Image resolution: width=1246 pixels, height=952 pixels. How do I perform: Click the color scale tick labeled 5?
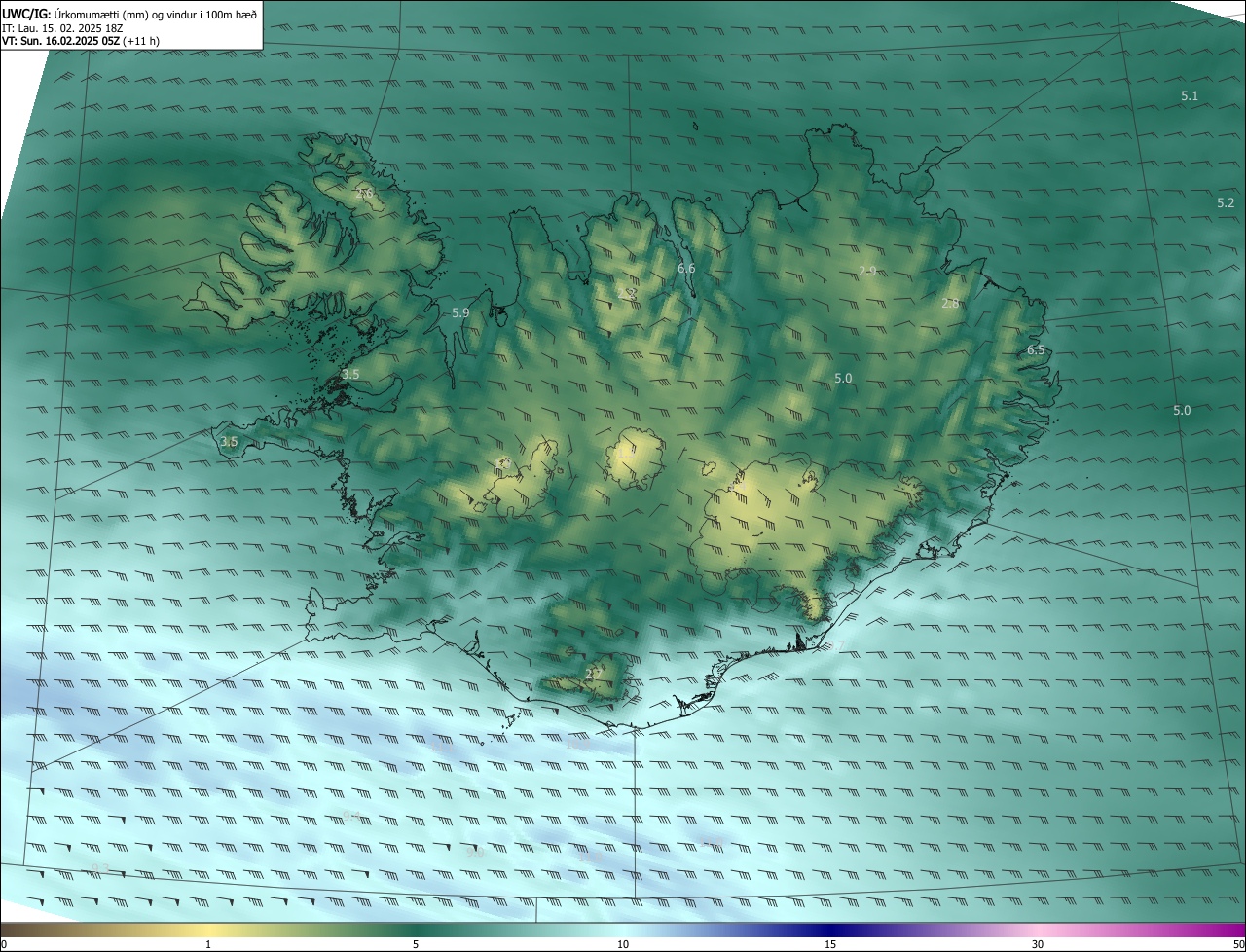click(x=416, y=944)
